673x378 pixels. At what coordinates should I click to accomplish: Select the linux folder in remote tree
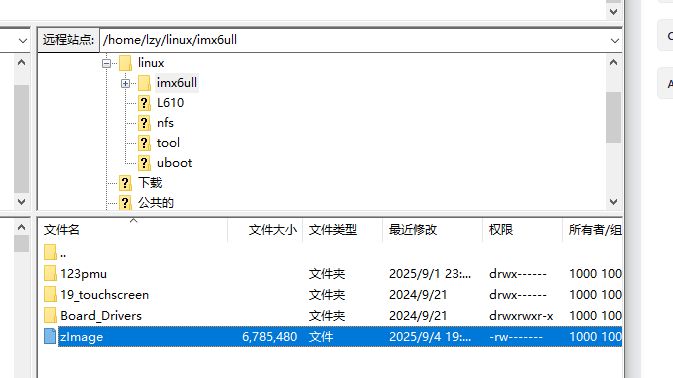click(151, 63)
